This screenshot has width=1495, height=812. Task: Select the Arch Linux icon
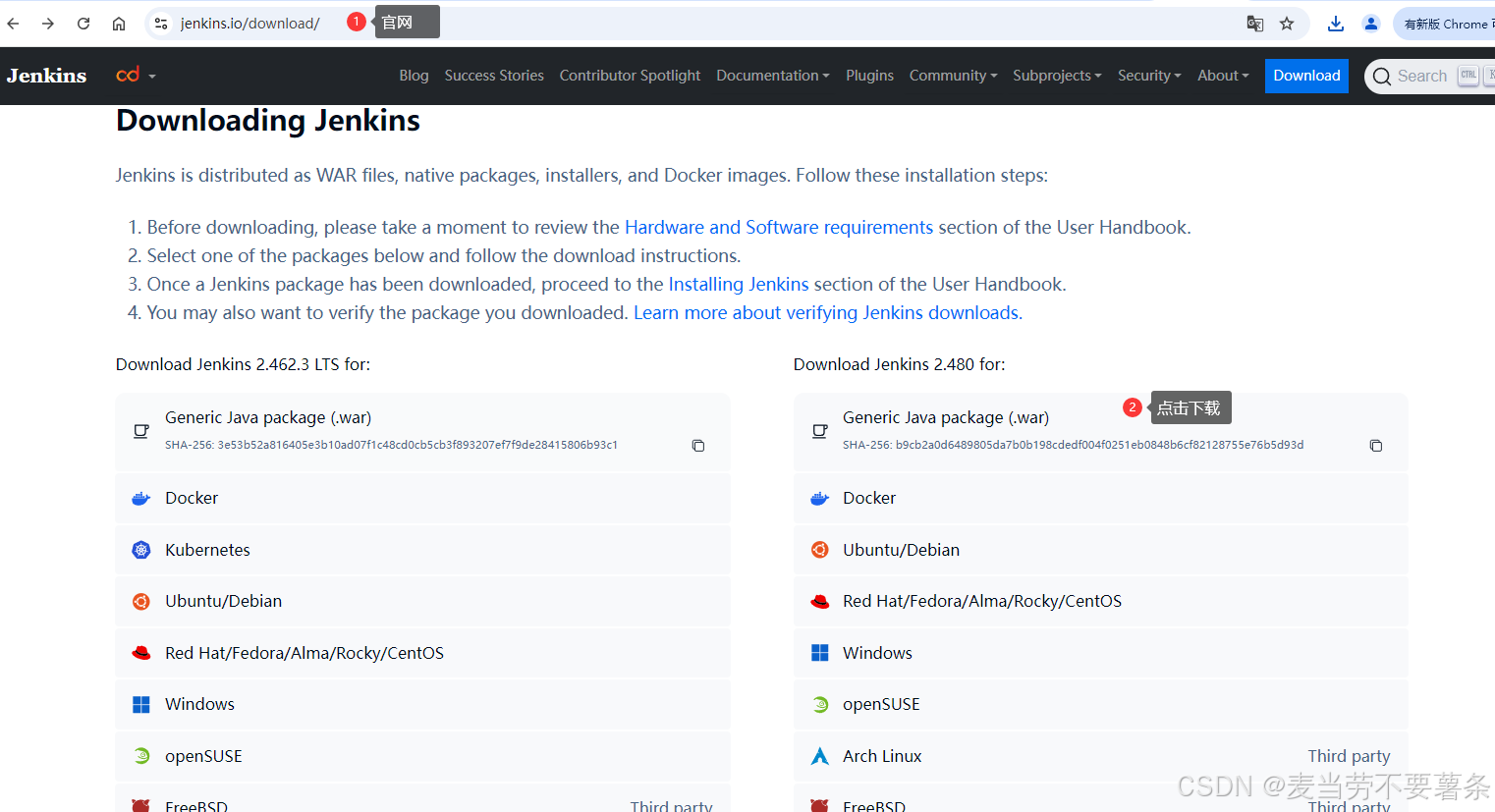[x=819, y=756]
